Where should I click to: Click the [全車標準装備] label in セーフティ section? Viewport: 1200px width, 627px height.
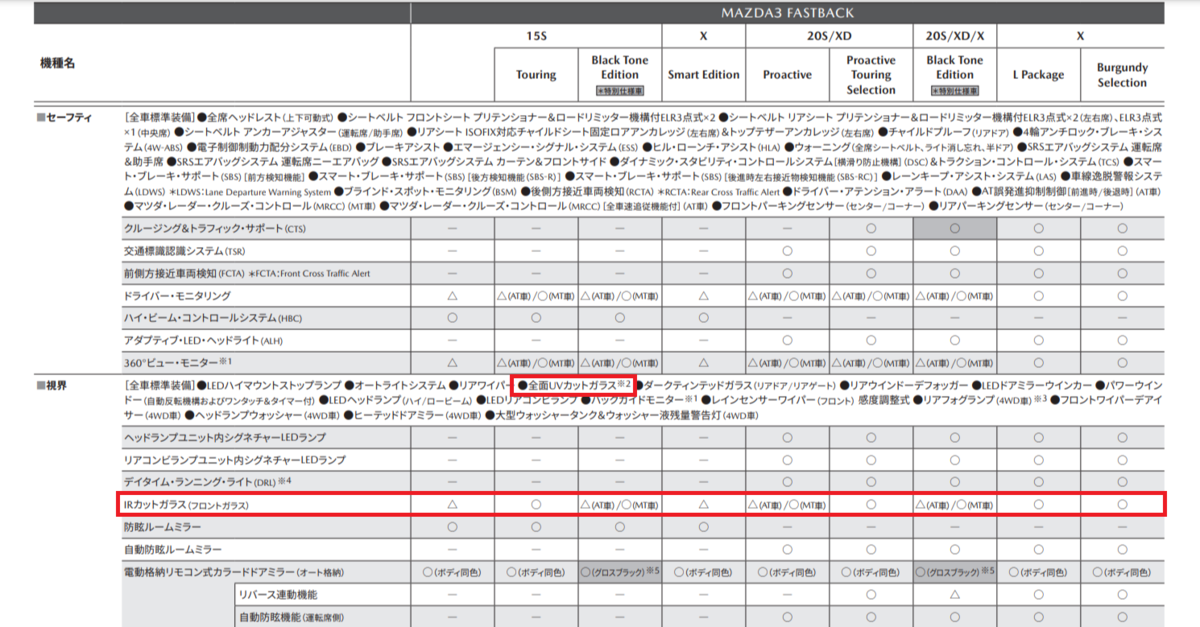point(159,117)
